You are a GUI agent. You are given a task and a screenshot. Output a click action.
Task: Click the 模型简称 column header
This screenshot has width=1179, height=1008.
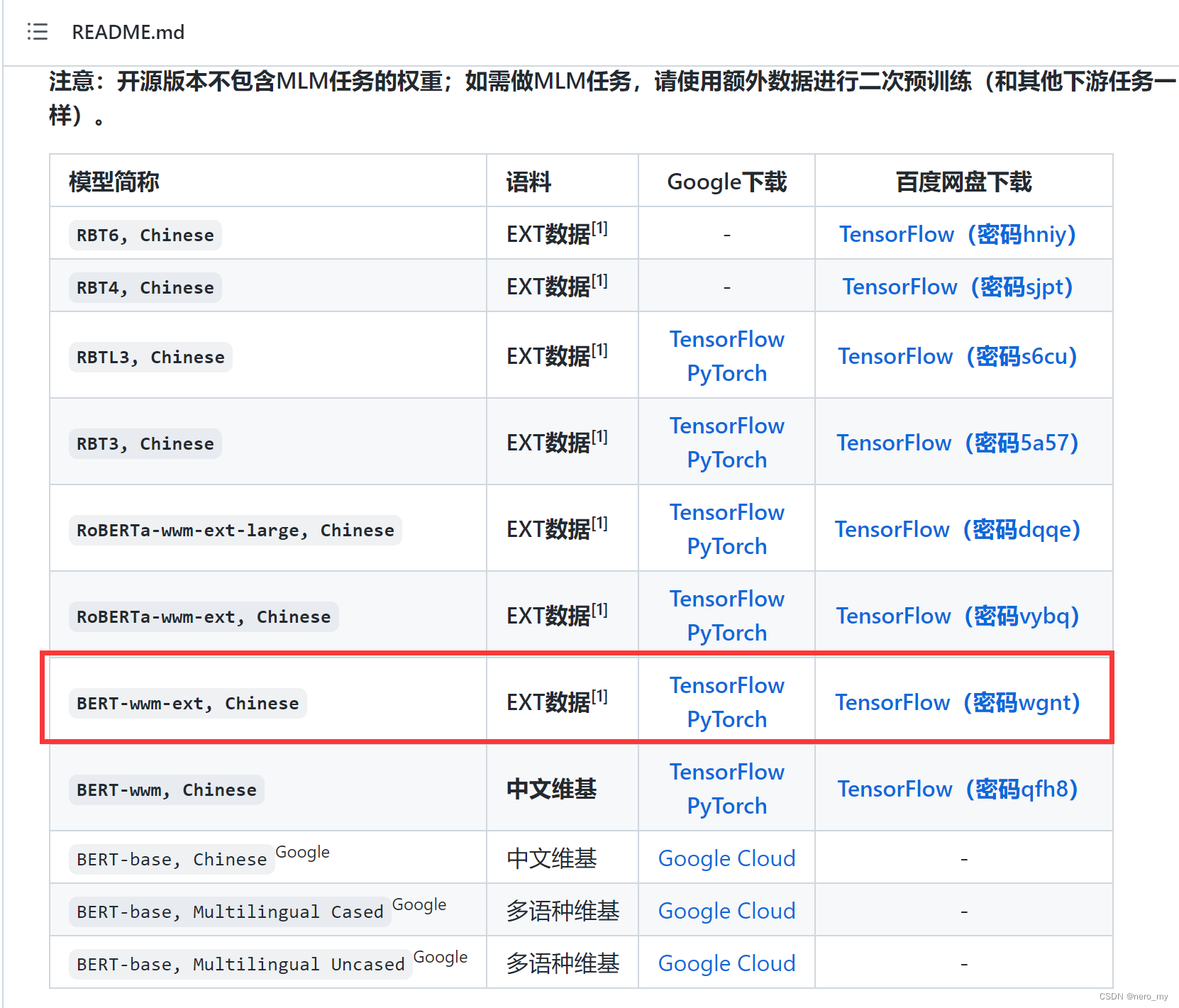pyautogui.click(x=114, y=182)
